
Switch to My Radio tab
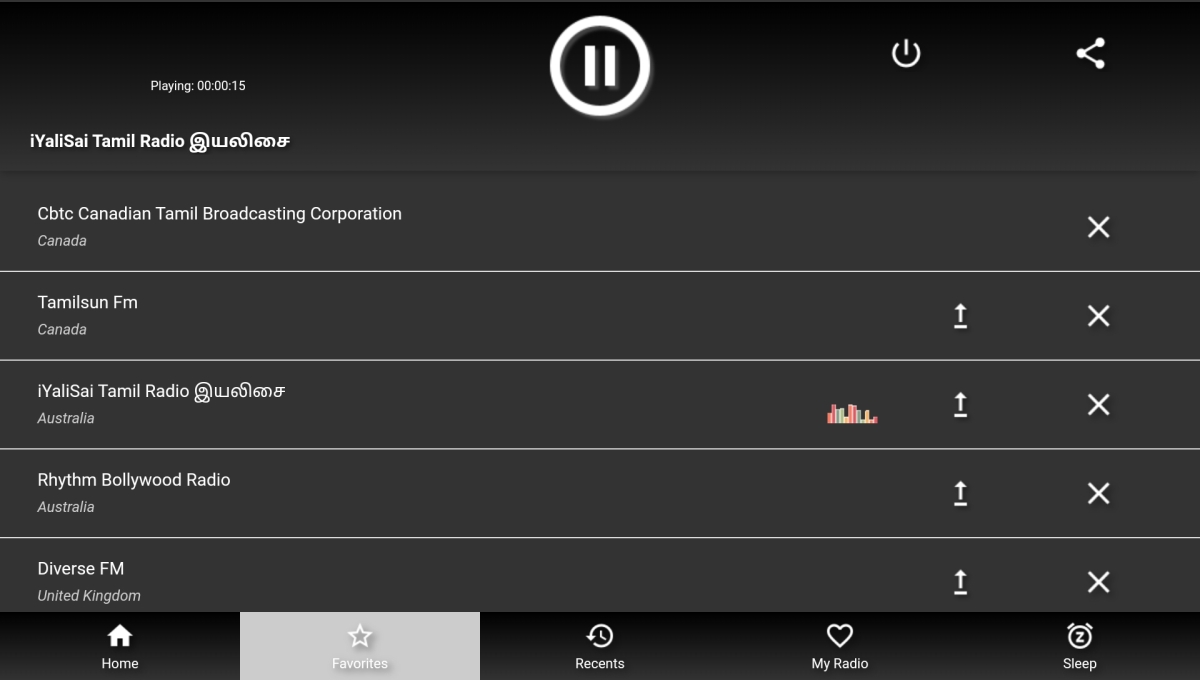coord(840,646)
